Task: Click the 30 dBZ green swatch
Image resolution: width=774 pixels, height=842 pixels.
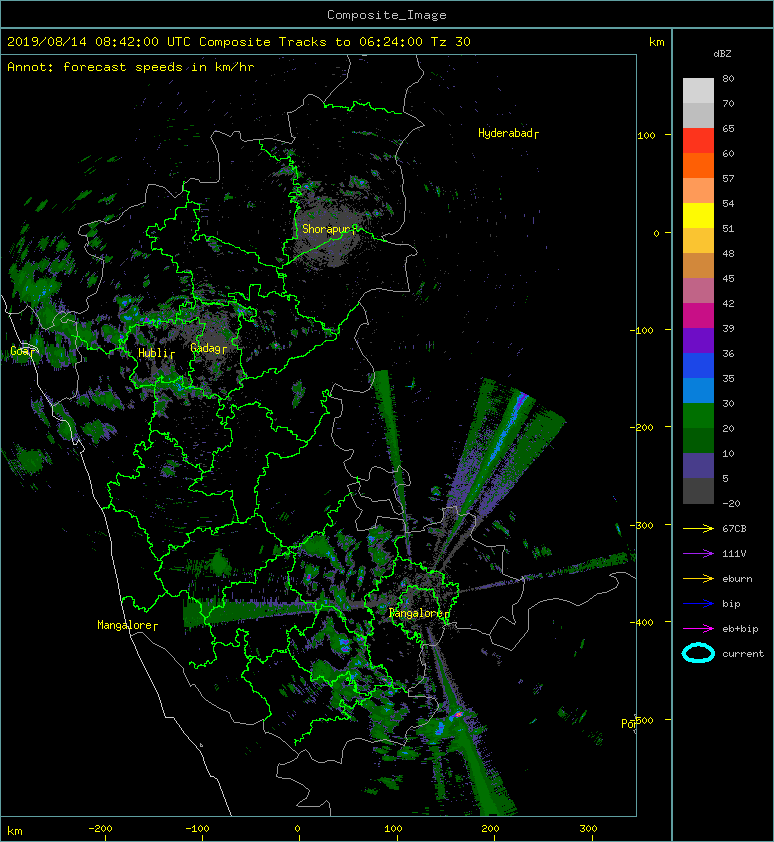Action: pos(698,415)
